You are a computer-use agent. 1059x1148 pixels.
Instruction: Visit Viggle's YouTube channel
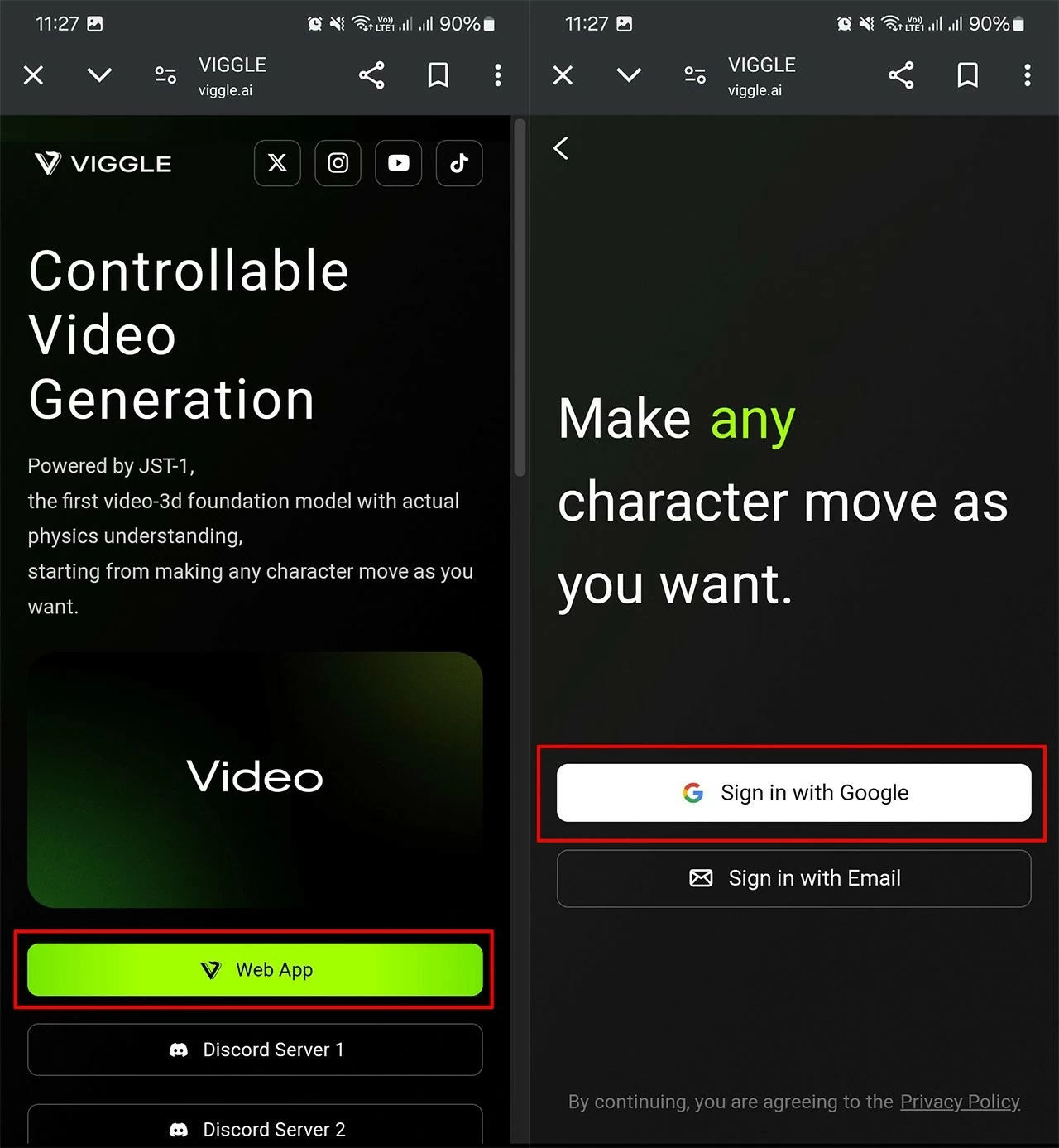click(398, 163)
